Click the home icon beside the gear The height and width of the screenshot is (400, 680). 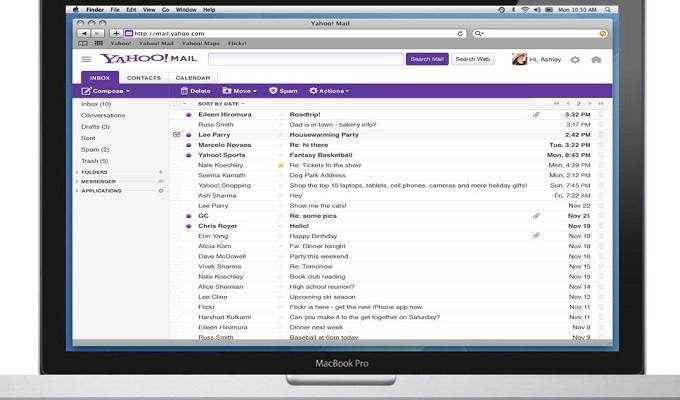coord(596,60)
